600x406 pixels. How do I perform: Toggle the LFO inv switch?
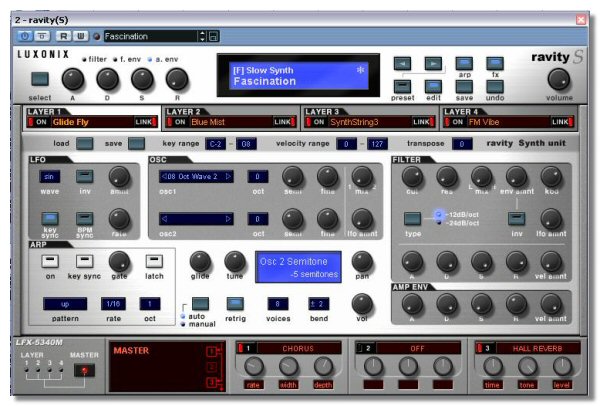[x=85, y=177]
